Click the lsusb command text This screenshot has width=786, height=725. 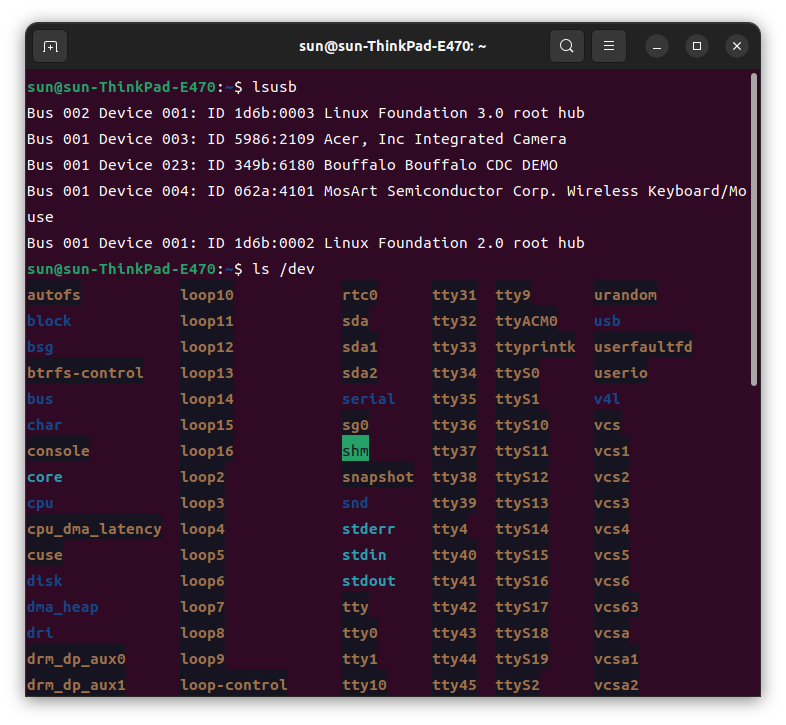(274, 87)
